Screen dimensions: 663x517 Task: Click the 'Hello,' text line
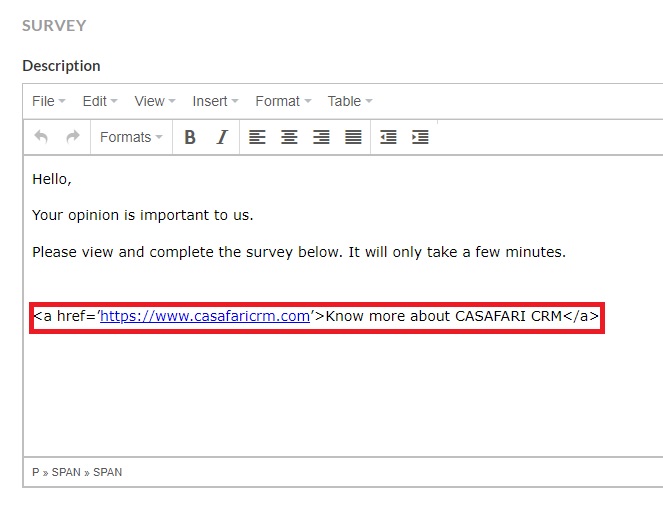pyautogui.click(x=52, y=179)
